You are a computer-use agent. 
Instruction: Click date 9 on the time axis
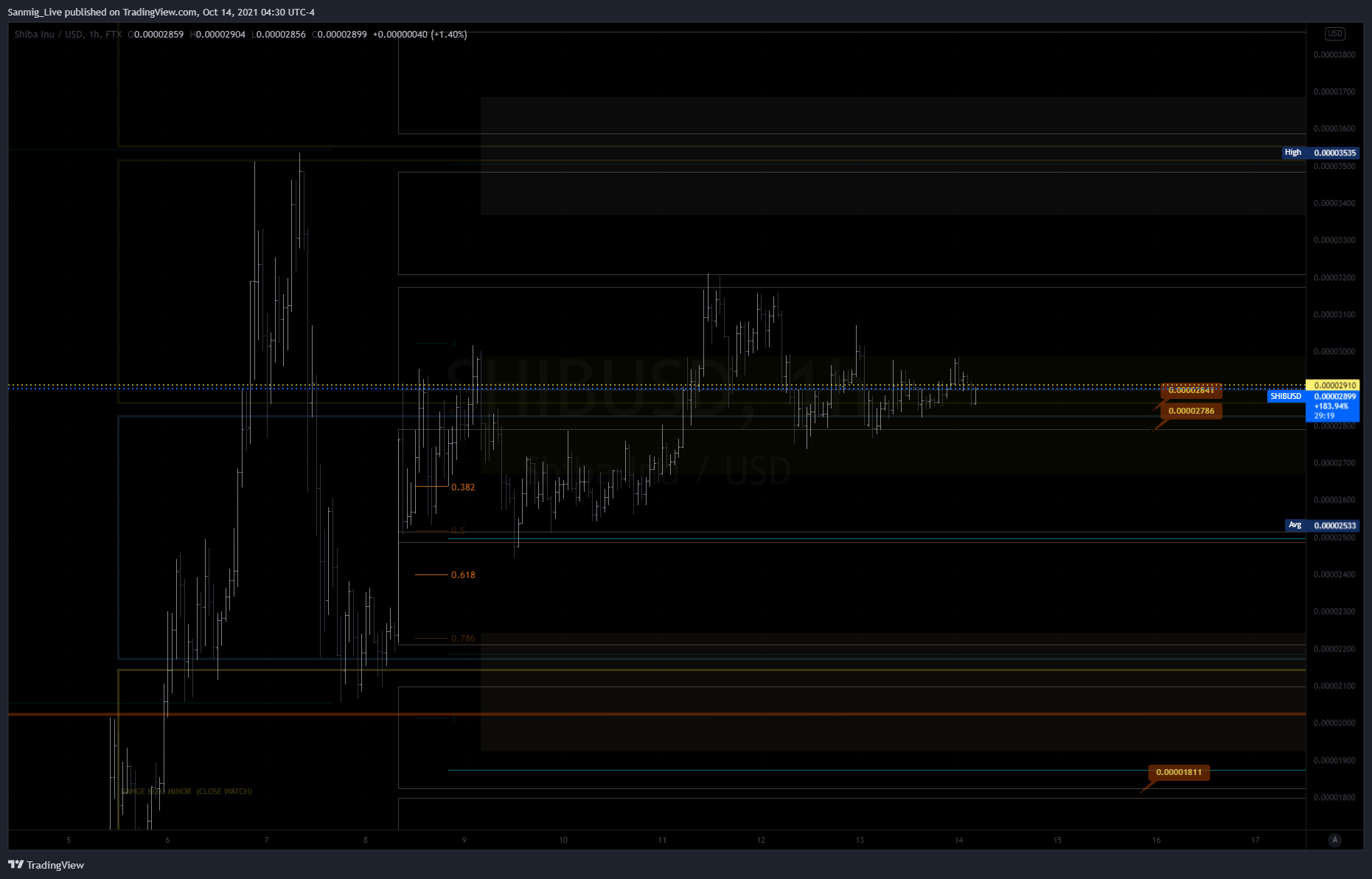point(464,840)
